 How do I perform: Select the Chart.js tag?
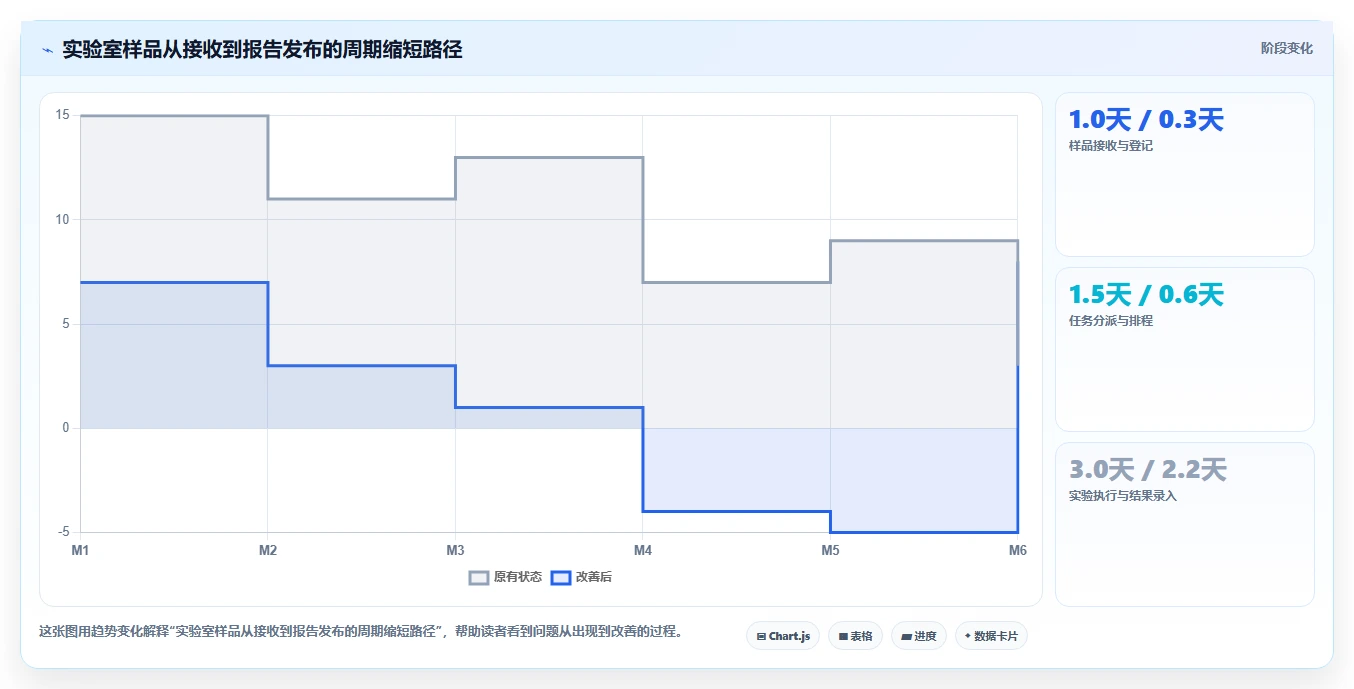click(x=783, y=636)
